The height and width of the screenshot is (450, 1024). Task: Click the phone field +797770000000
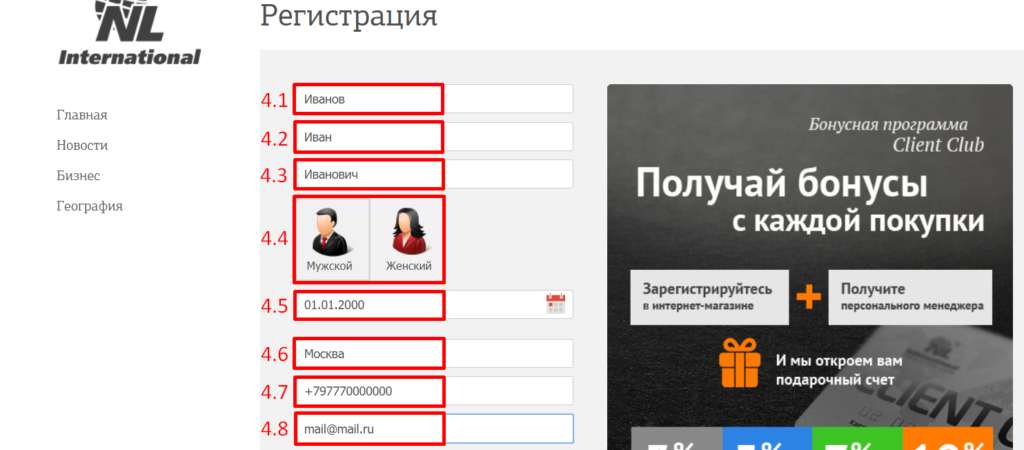coord(434,391)
